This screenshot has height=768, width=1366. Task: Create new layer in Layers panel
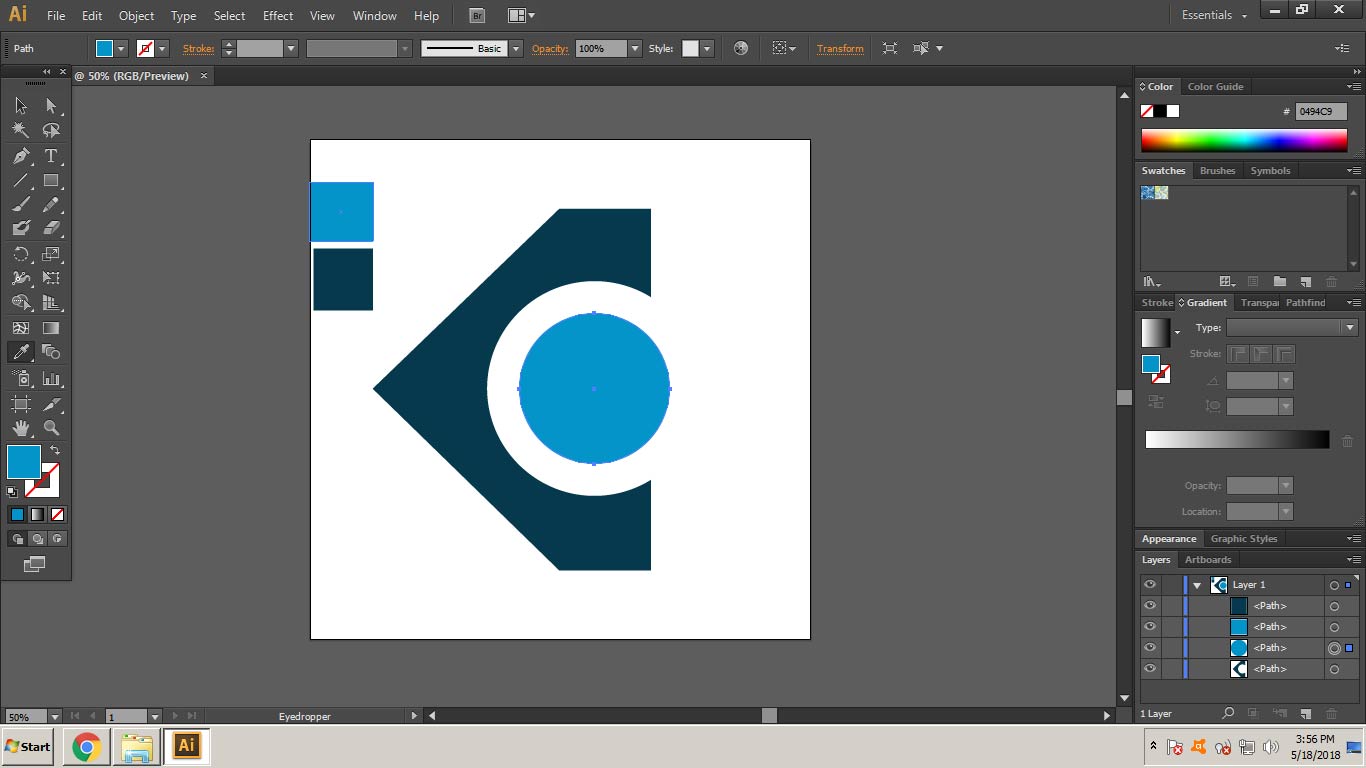(1305, 713)
